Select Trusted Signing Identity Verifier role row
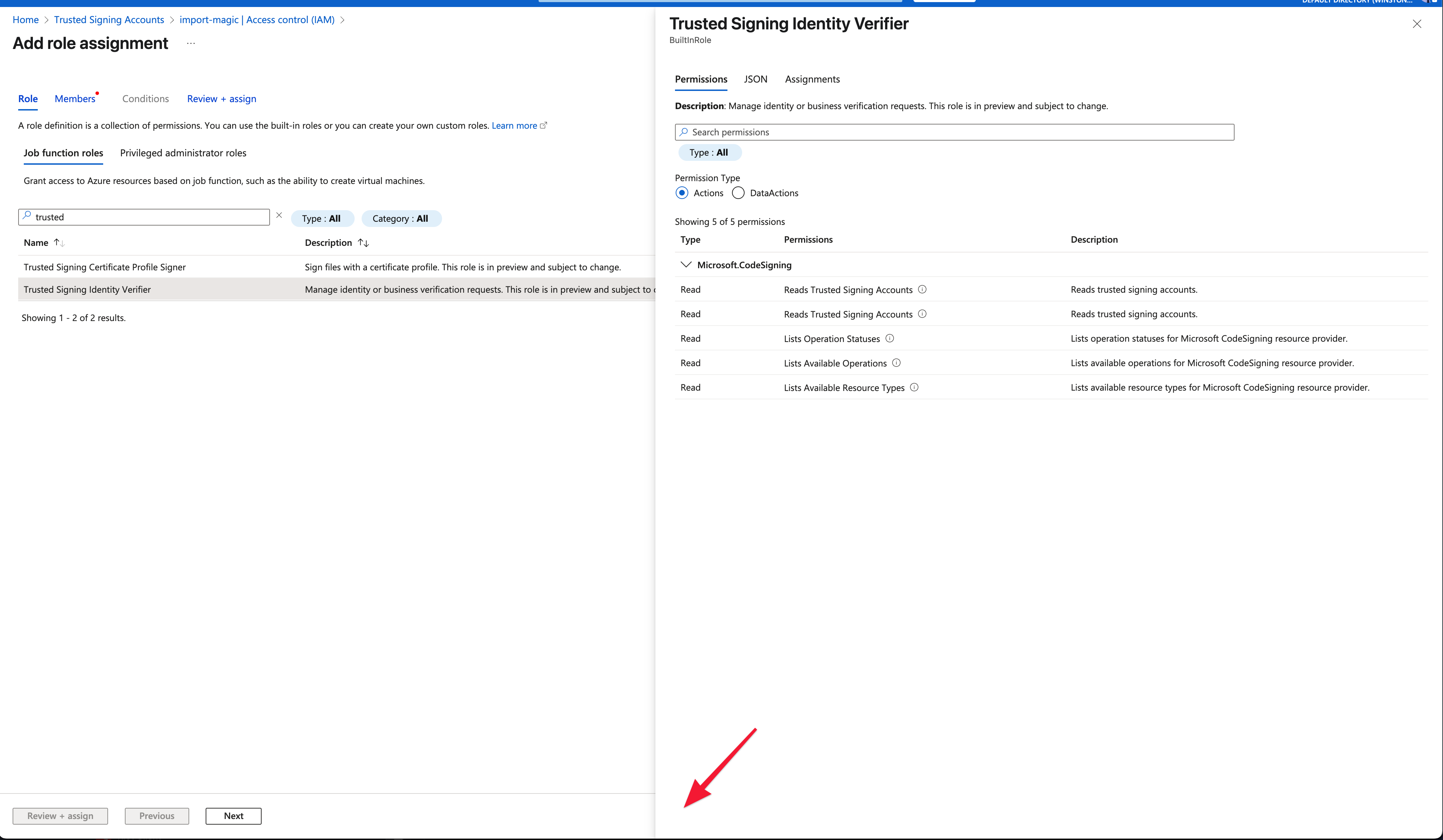1443x840 pixels. [x=336, y=289]
